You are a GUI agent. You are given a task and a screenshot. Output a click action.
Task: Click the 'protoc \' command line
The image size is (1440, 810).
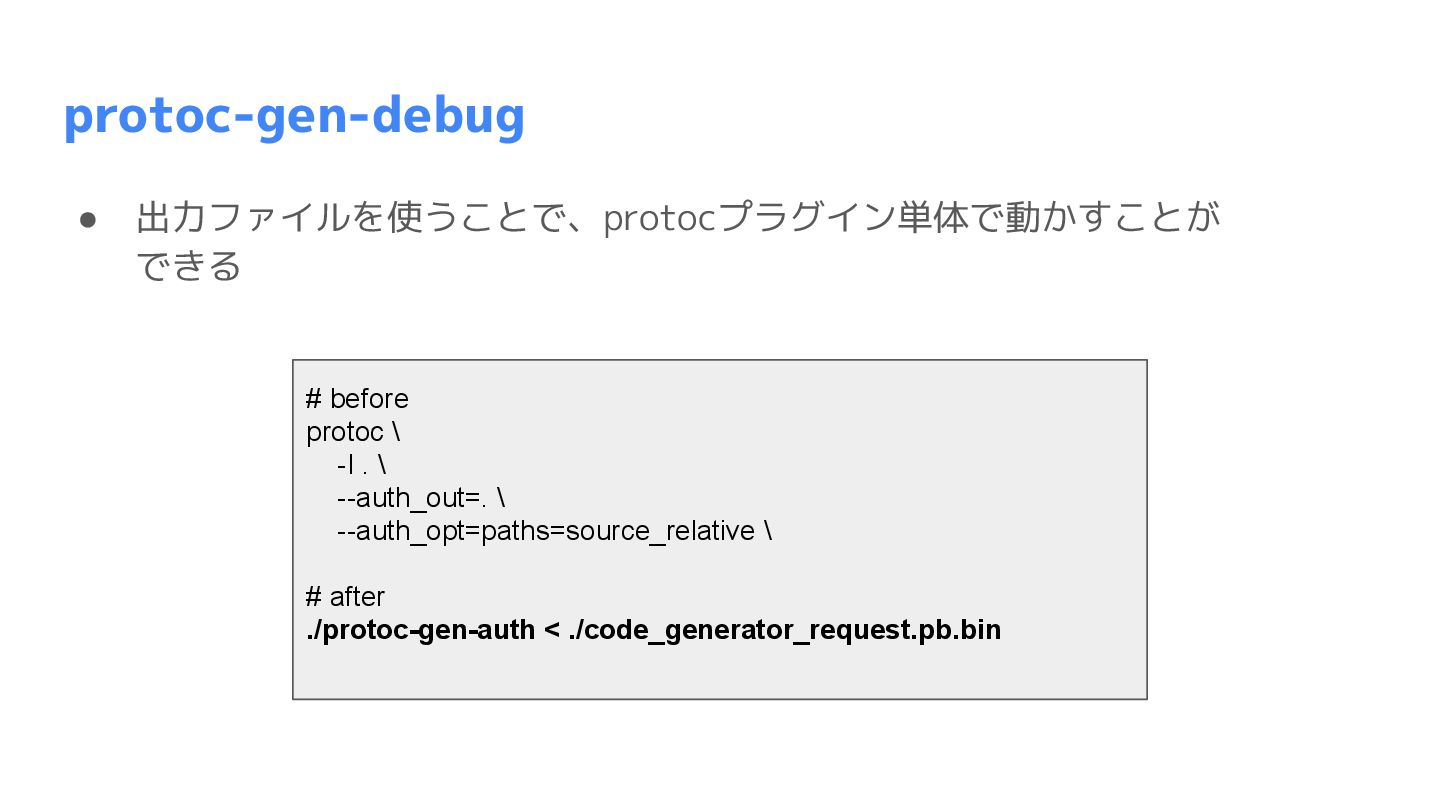353,432
